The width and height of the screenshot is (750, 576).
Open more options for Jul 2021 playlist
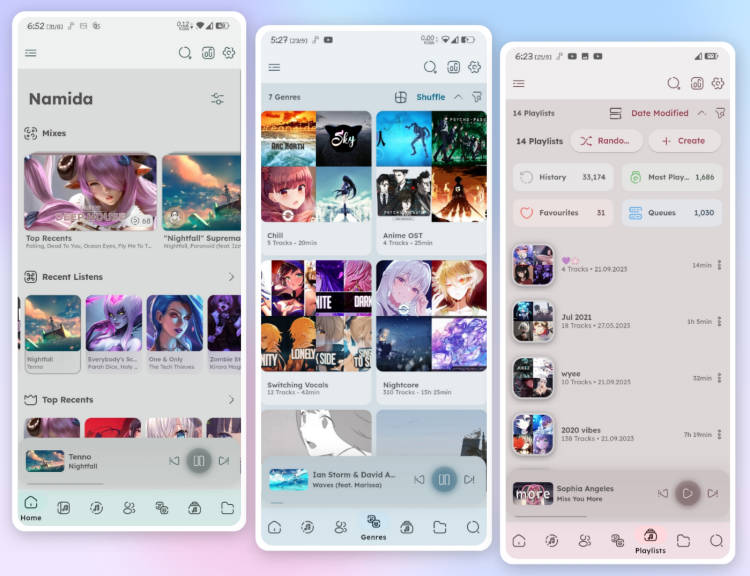[719, 321]
